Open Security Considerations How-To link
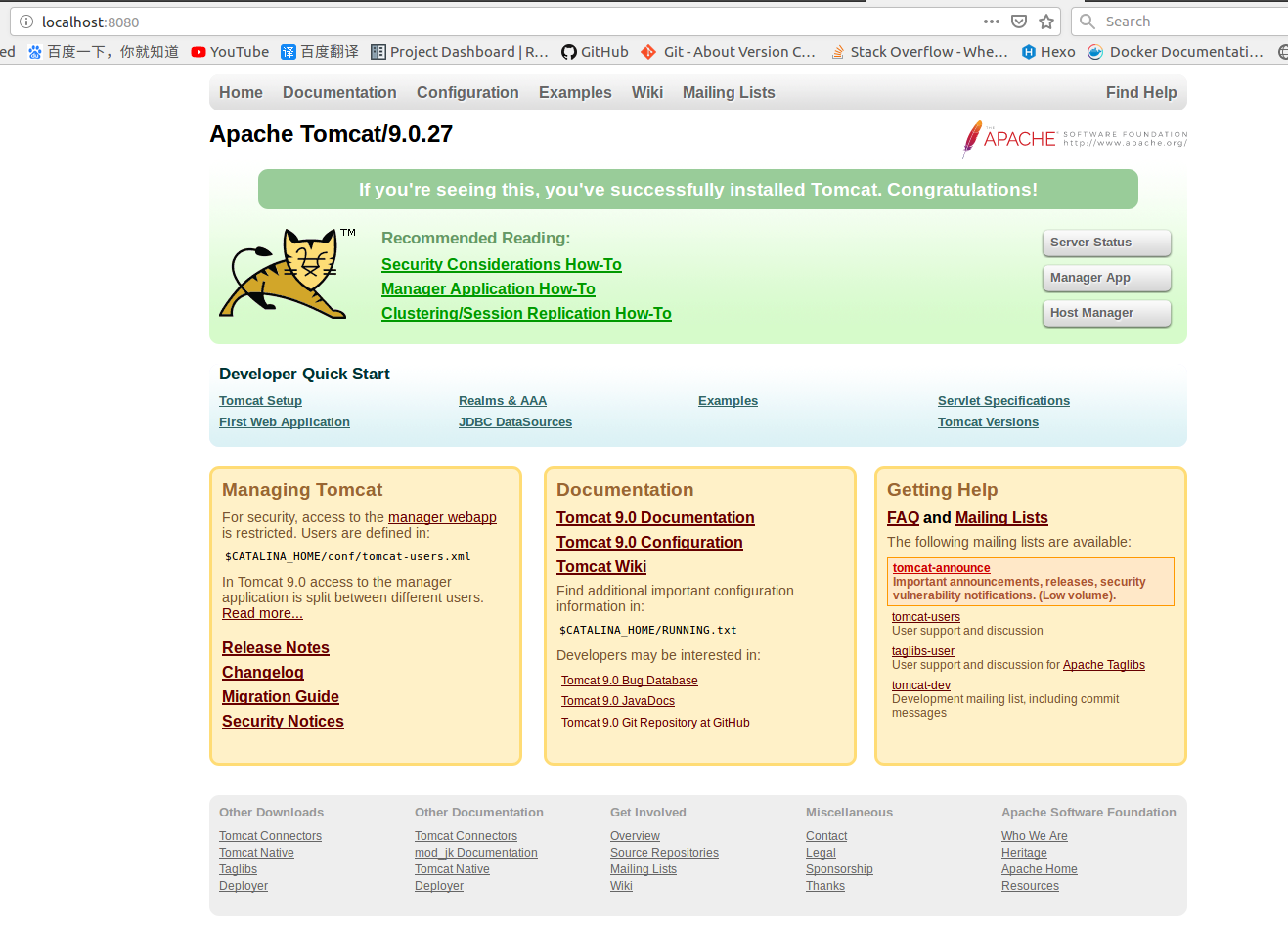This screenshot has height=926, width=1288. tap(502, 264)
